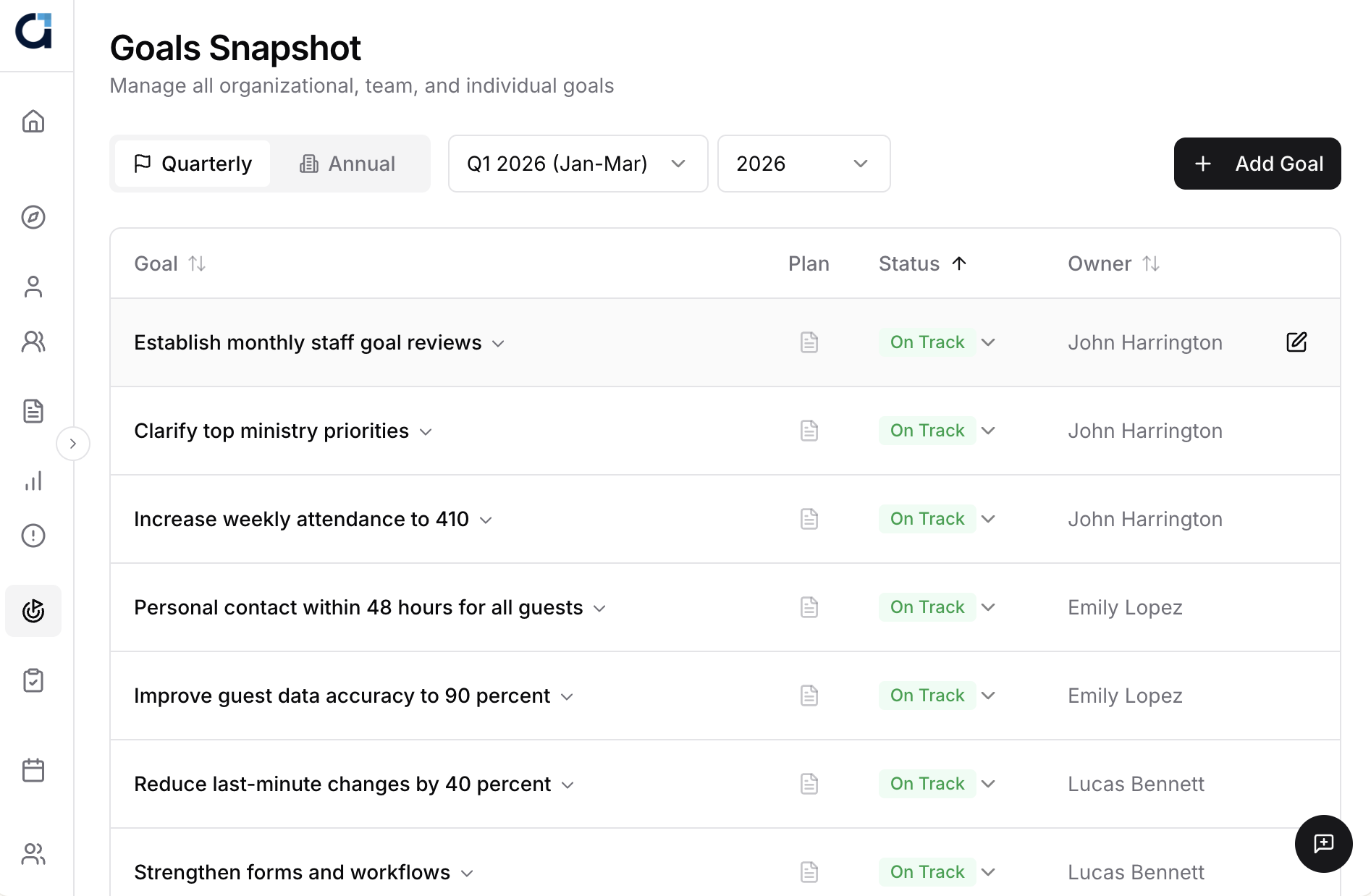Change status of Strengthen forms and workflows
The height and width of the screenshot is (896, 1371).
[x=938, y=872]
